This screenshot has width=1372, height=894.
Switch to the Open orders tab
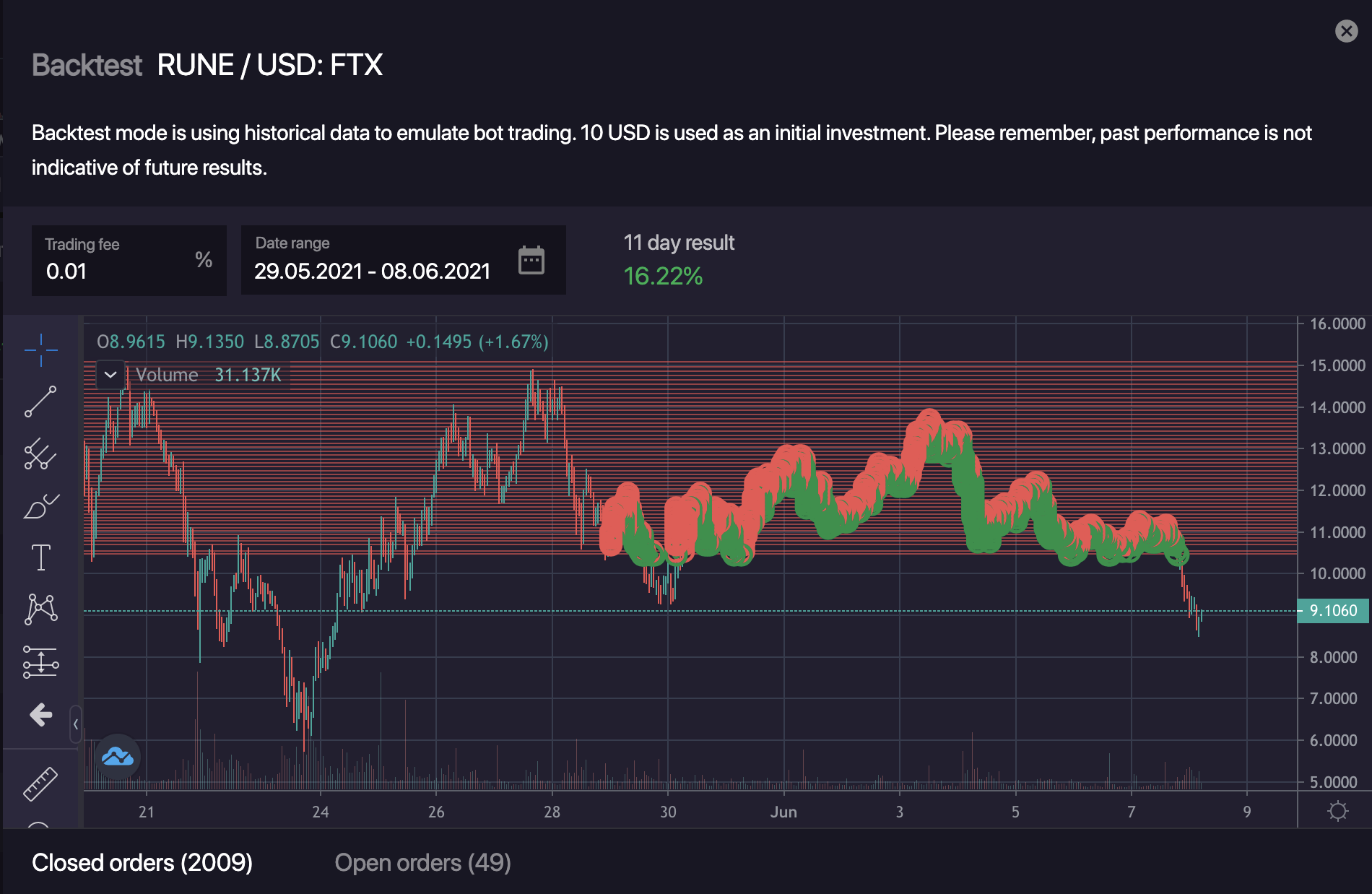click(x=422, y=863)
